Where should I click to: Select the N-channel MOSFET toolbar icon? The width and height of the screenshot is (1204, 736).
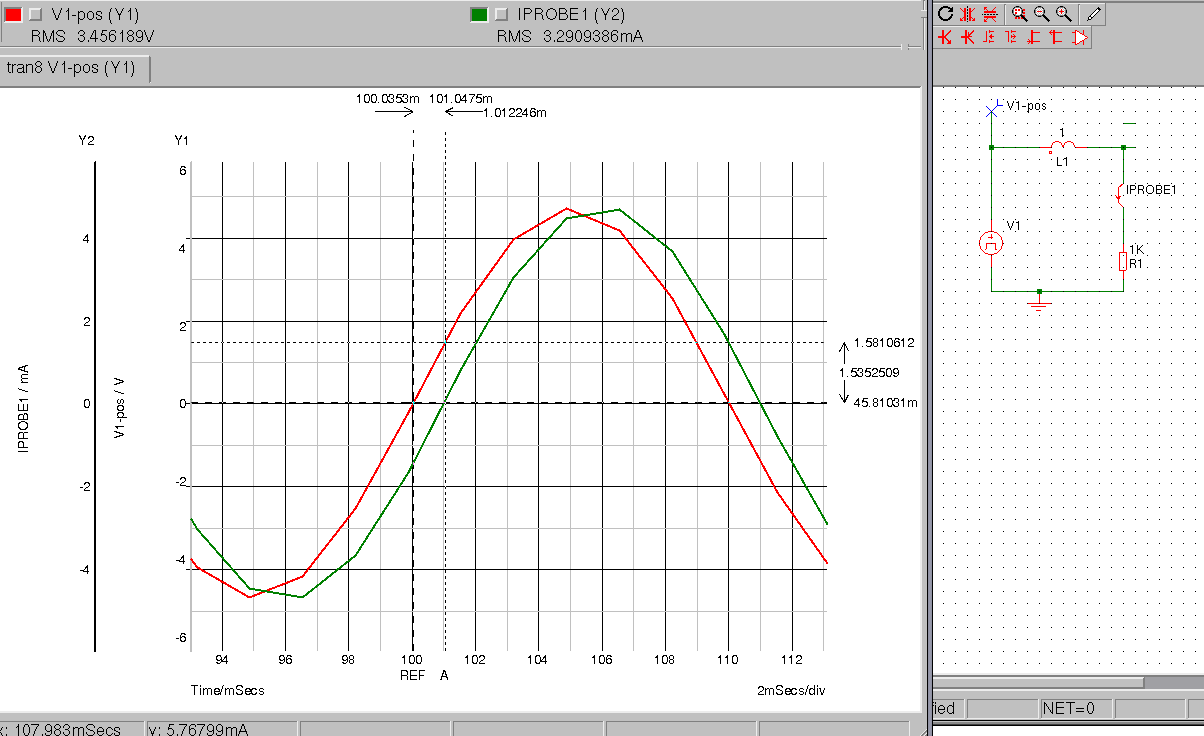pos(989,37)
